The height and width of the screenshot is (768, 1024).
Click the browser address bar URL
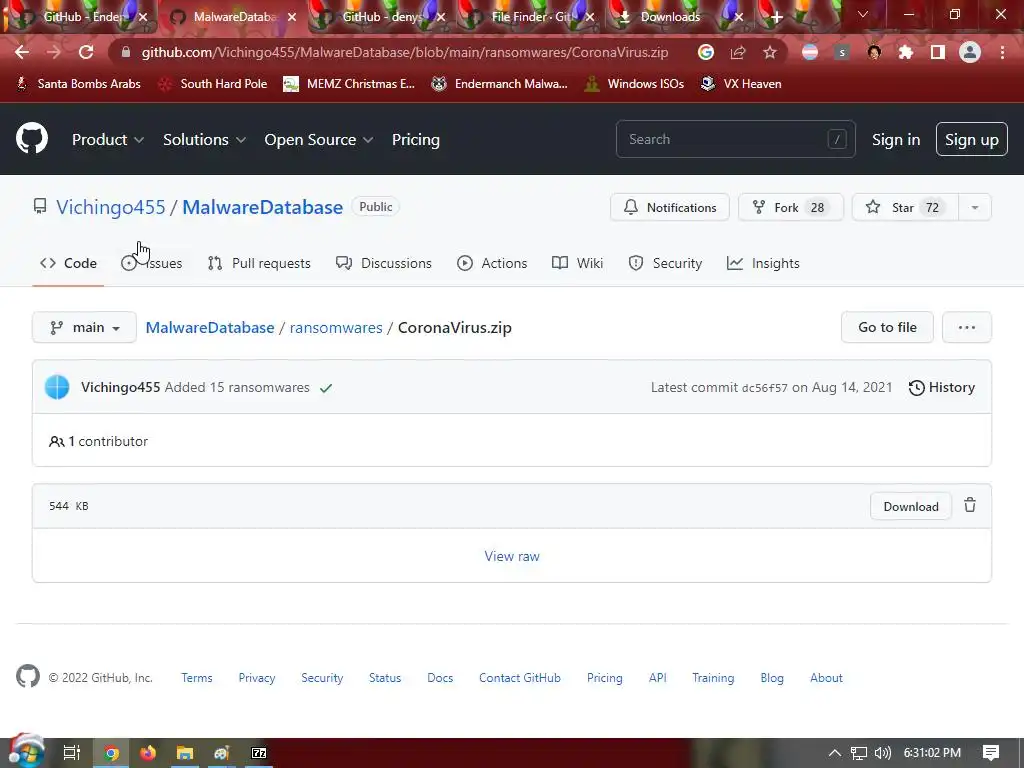tap(404, 52)
